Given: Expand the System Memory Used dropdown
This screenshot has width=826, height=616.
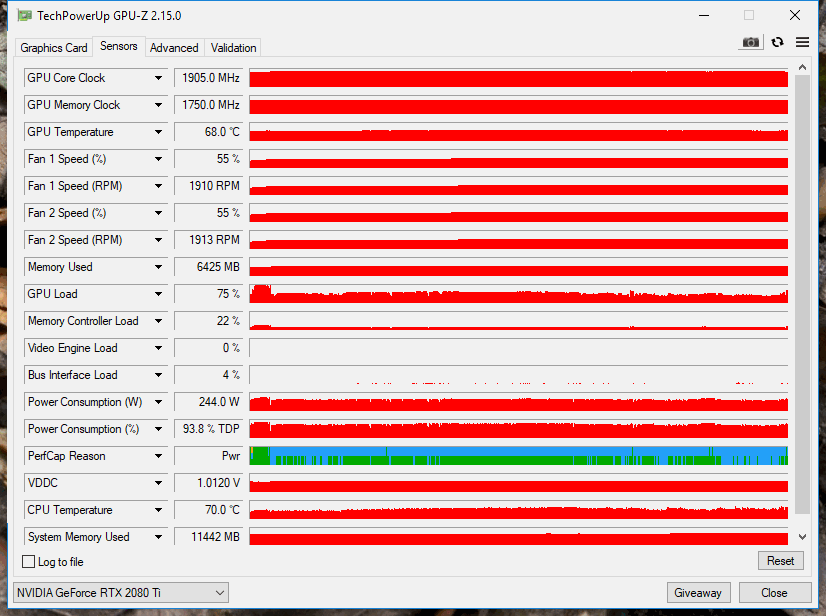Looking at the screenshot, I should click(x=158, y=537).
